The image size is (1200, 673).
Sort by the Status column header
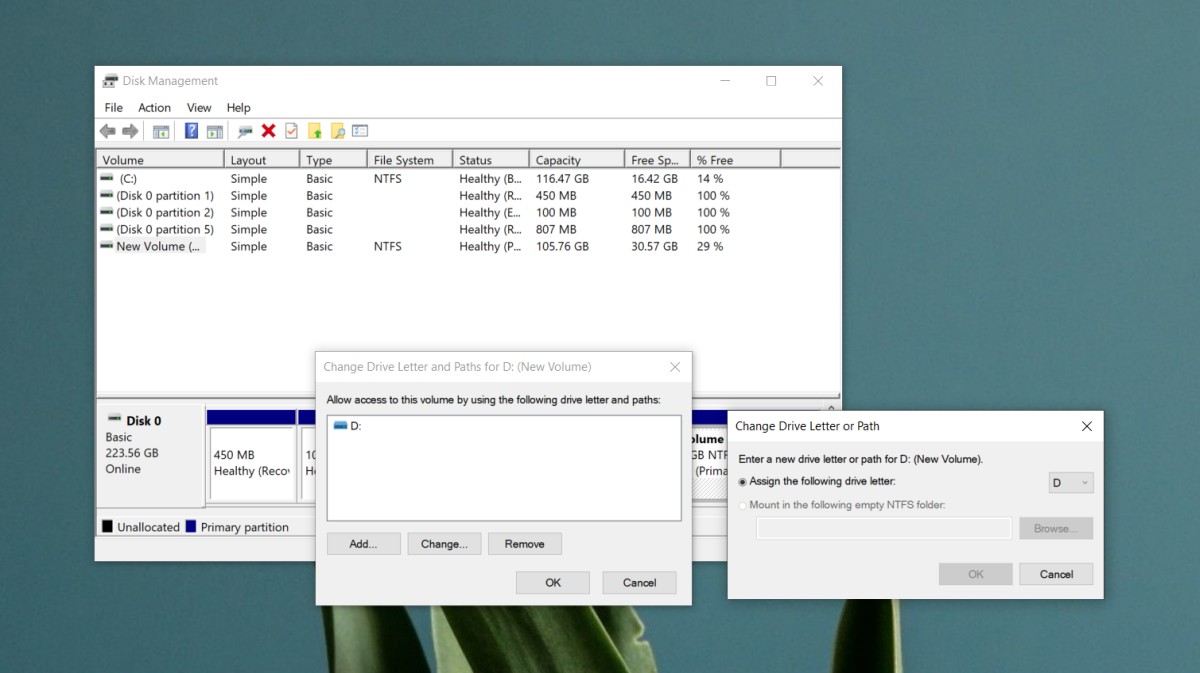(490, 160)
